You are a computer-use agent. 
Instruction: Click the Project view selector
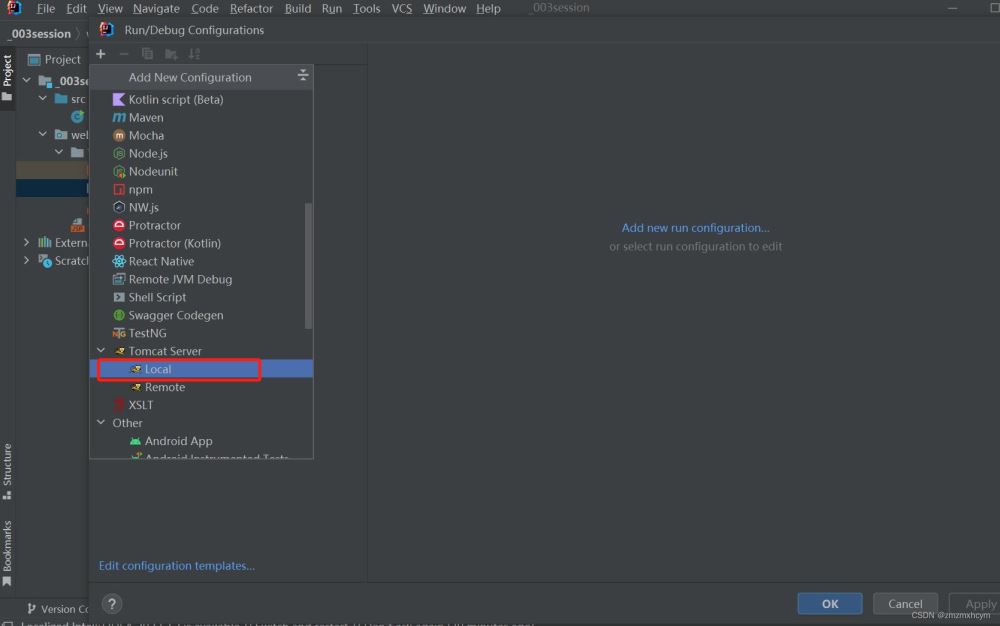pyautogui.click(x=55, y=59)
